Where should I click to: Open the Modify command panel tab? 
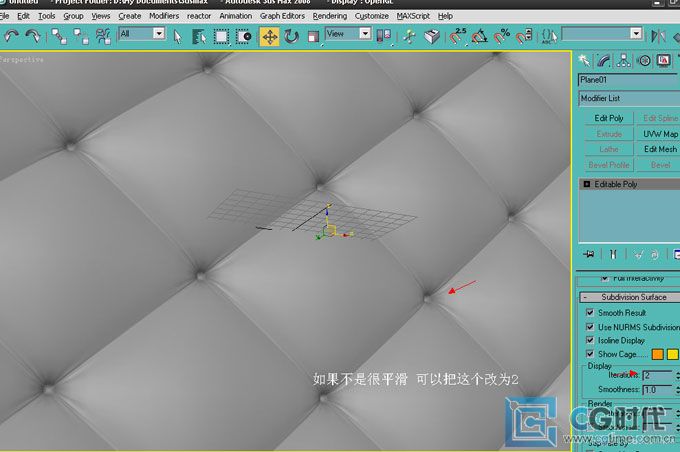point(603,60)
